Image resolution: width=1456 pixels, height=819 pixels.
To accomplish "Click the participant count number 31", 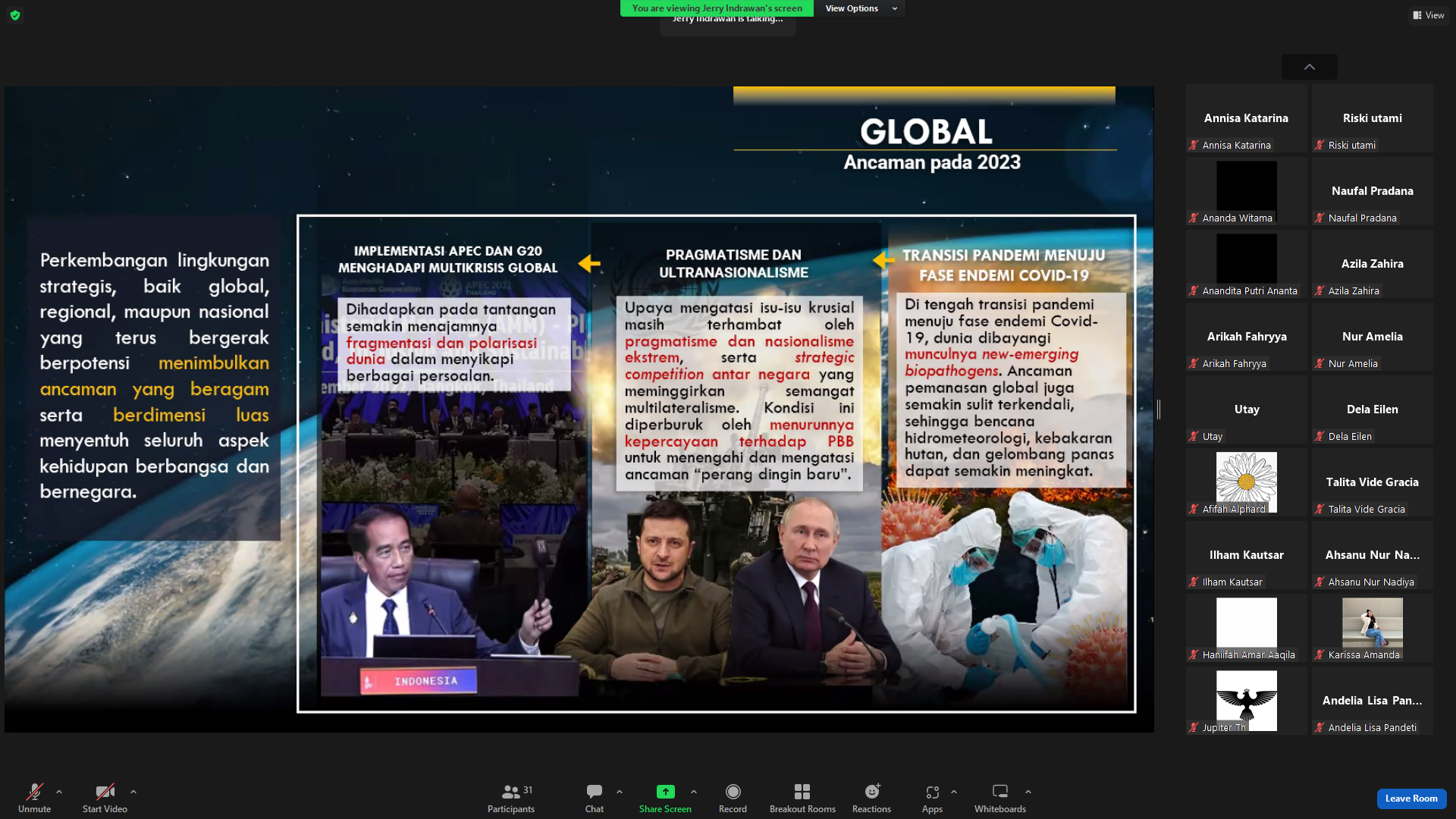I will point(528,789).
